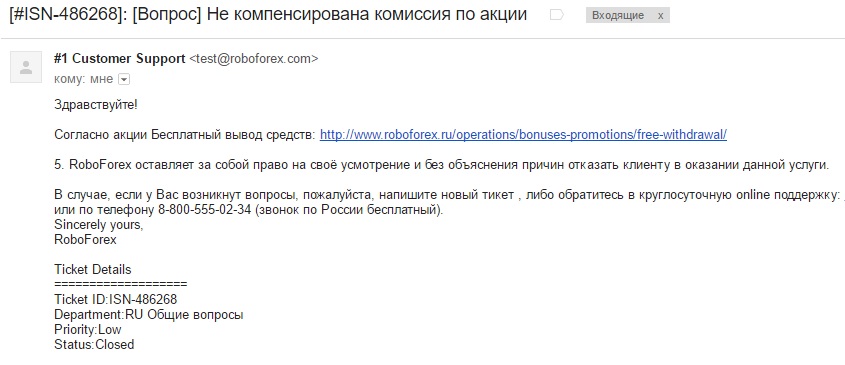Click the Ticket ID:ISN-486268 line
Screen dimensions: 845x365
(116, 299)
